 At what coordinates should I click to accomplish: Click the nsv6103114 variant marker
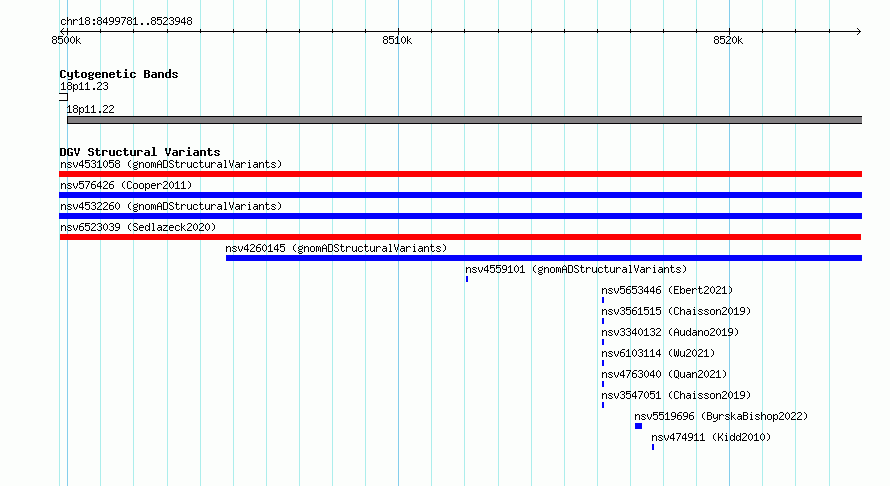click(603, 363)
